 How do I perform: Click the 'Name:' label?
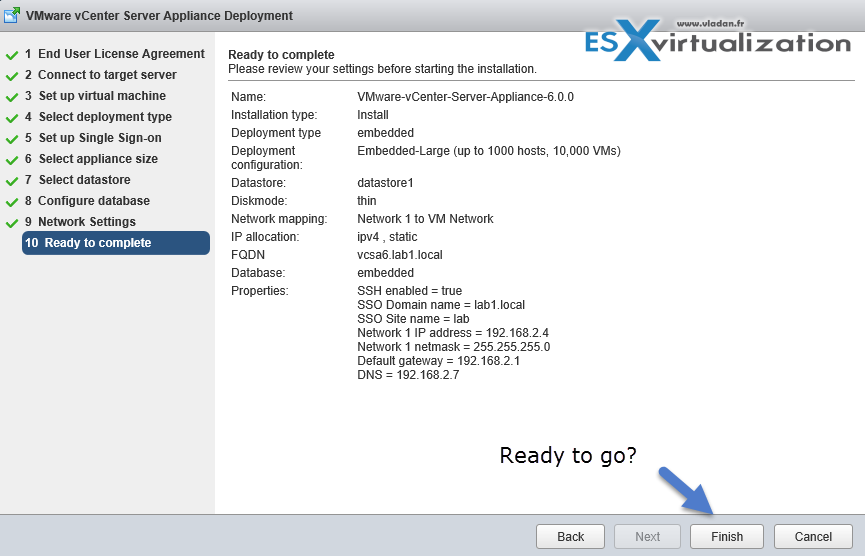coord(248,97)
